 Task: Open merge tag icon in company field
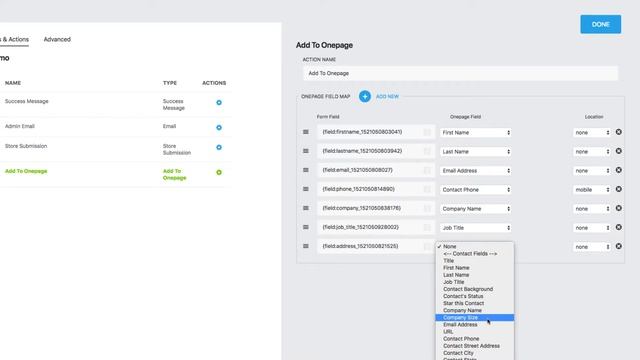[x=427, y=209]
